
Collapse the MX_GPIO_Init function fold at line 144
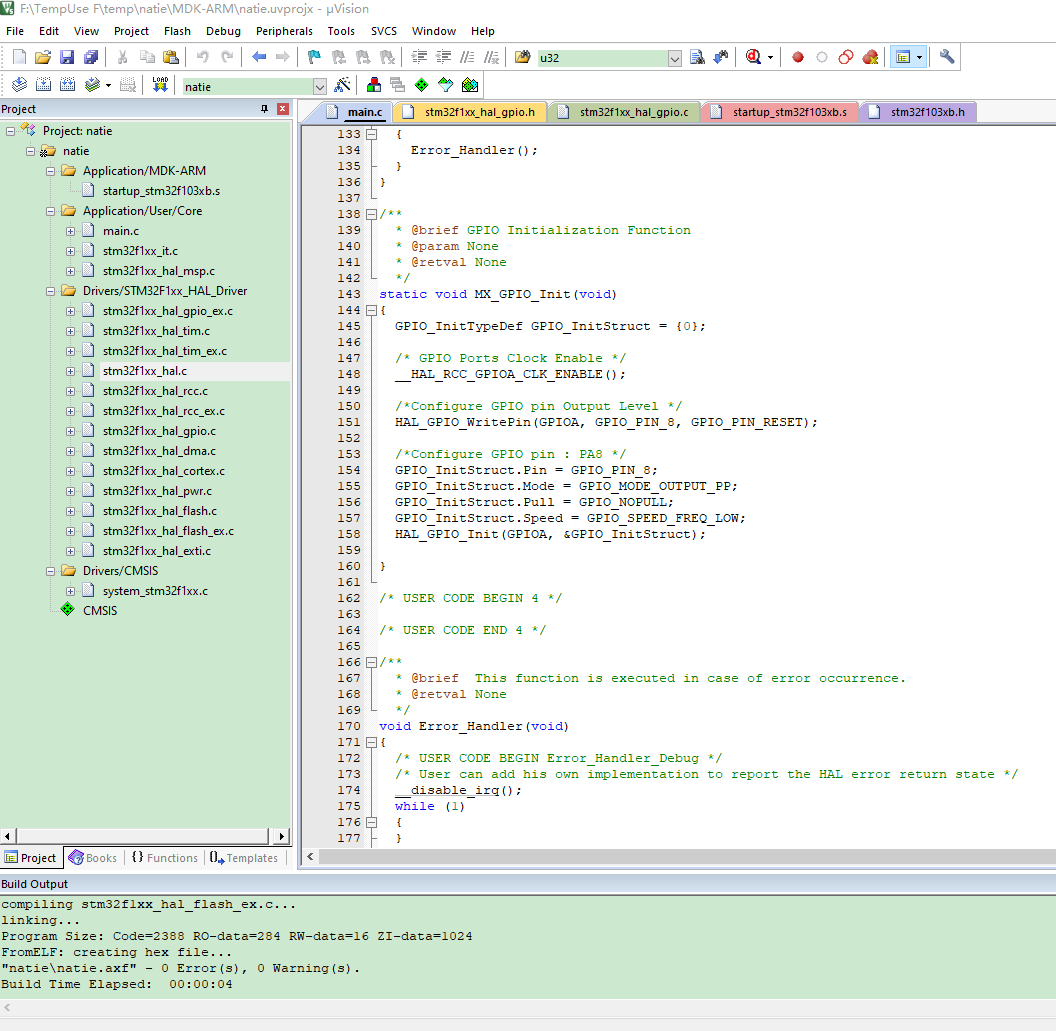click(371, 310)
